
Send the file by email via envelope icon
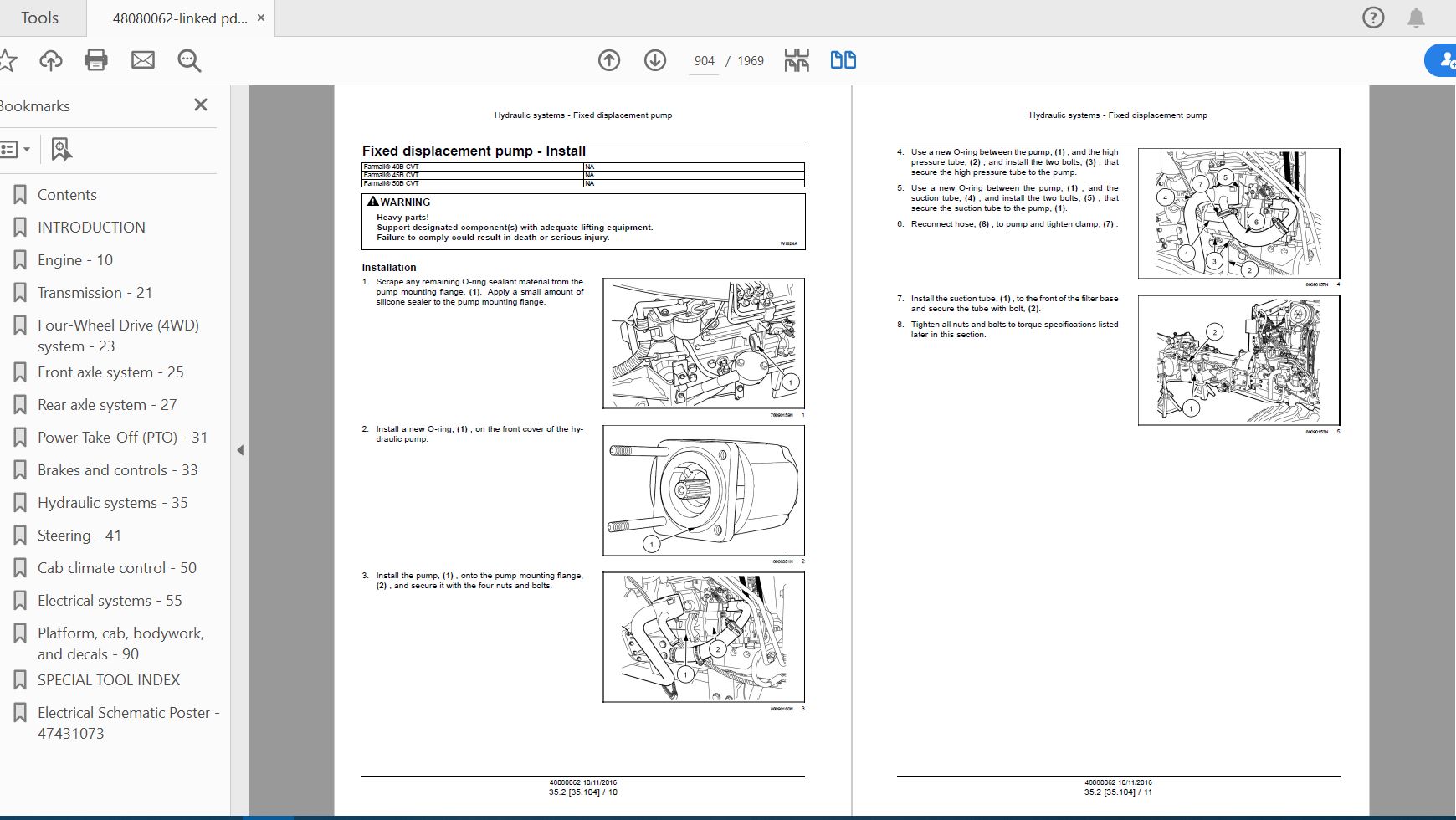point(143,60)
